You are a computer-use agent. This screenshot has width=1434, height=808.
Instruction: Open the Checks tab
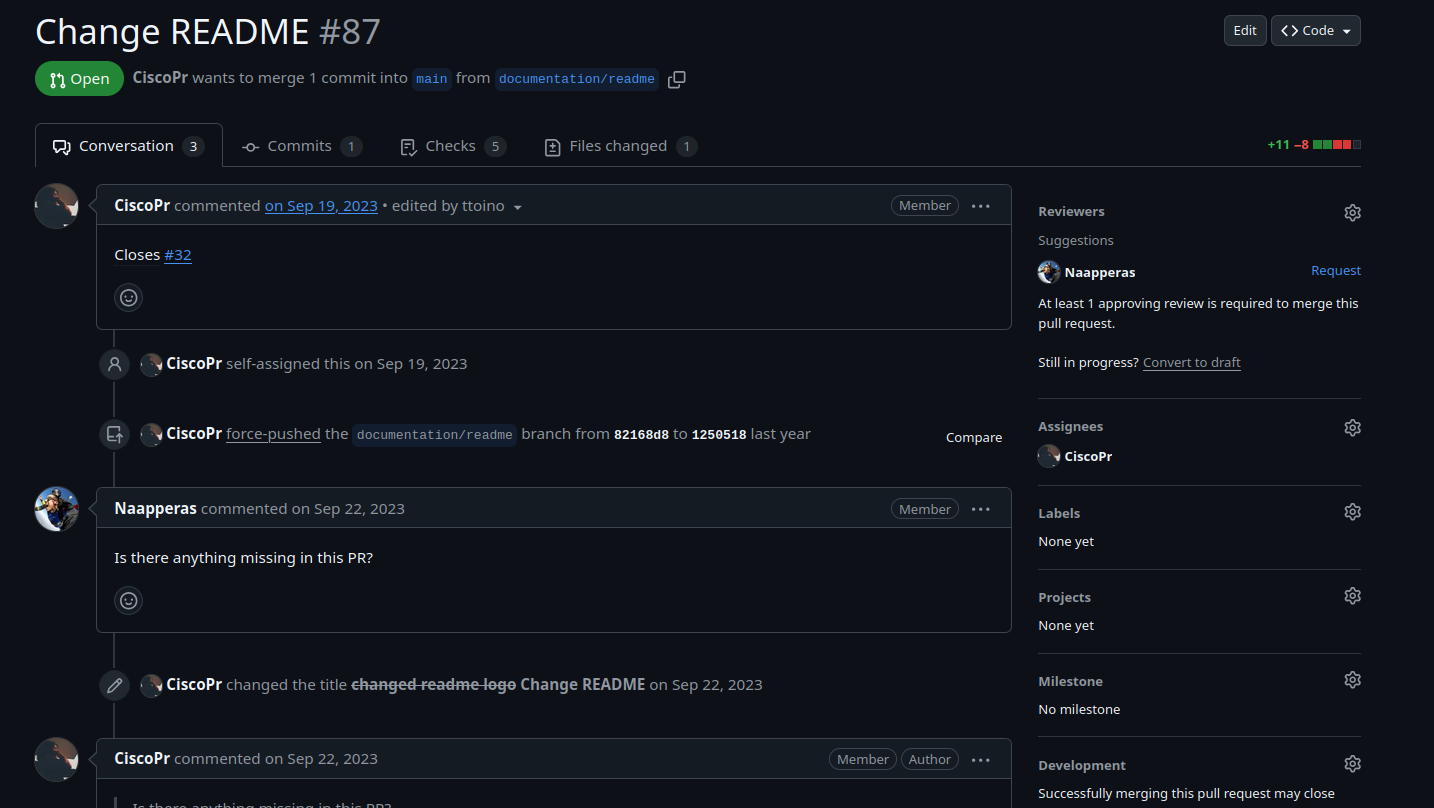(453, 146)
